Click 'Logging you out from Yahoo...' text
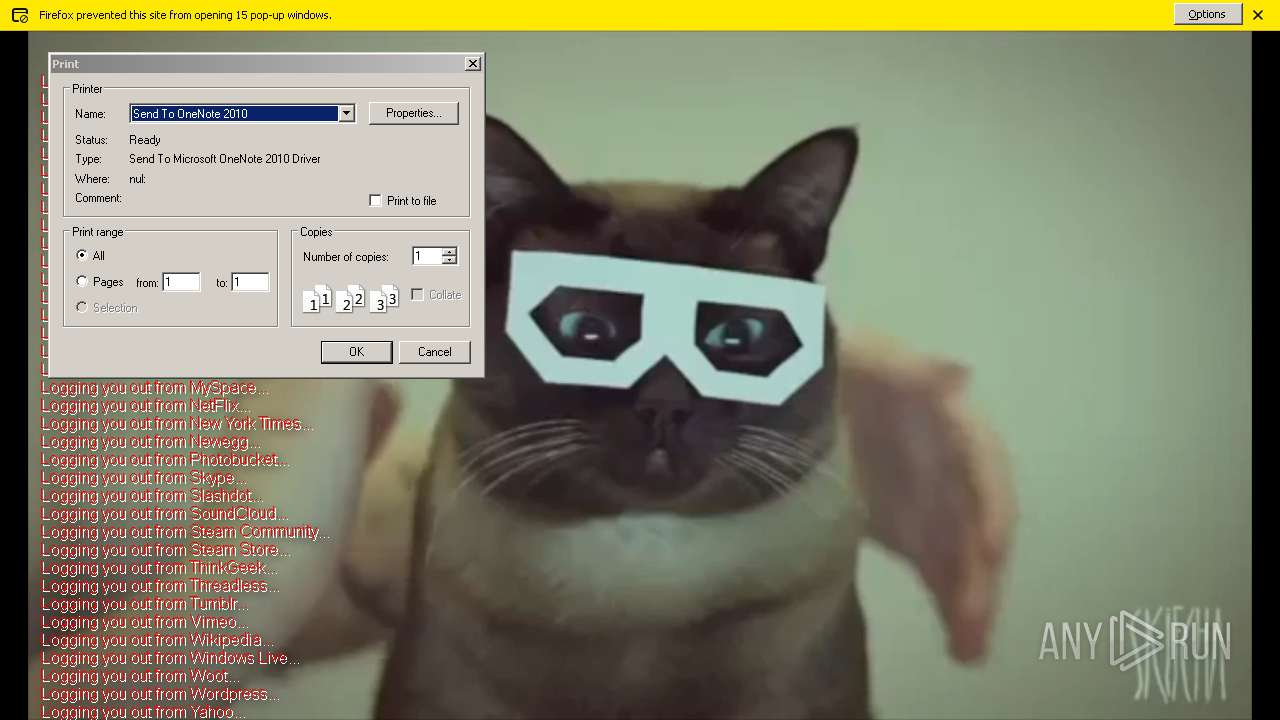 [x=143, y=712]
